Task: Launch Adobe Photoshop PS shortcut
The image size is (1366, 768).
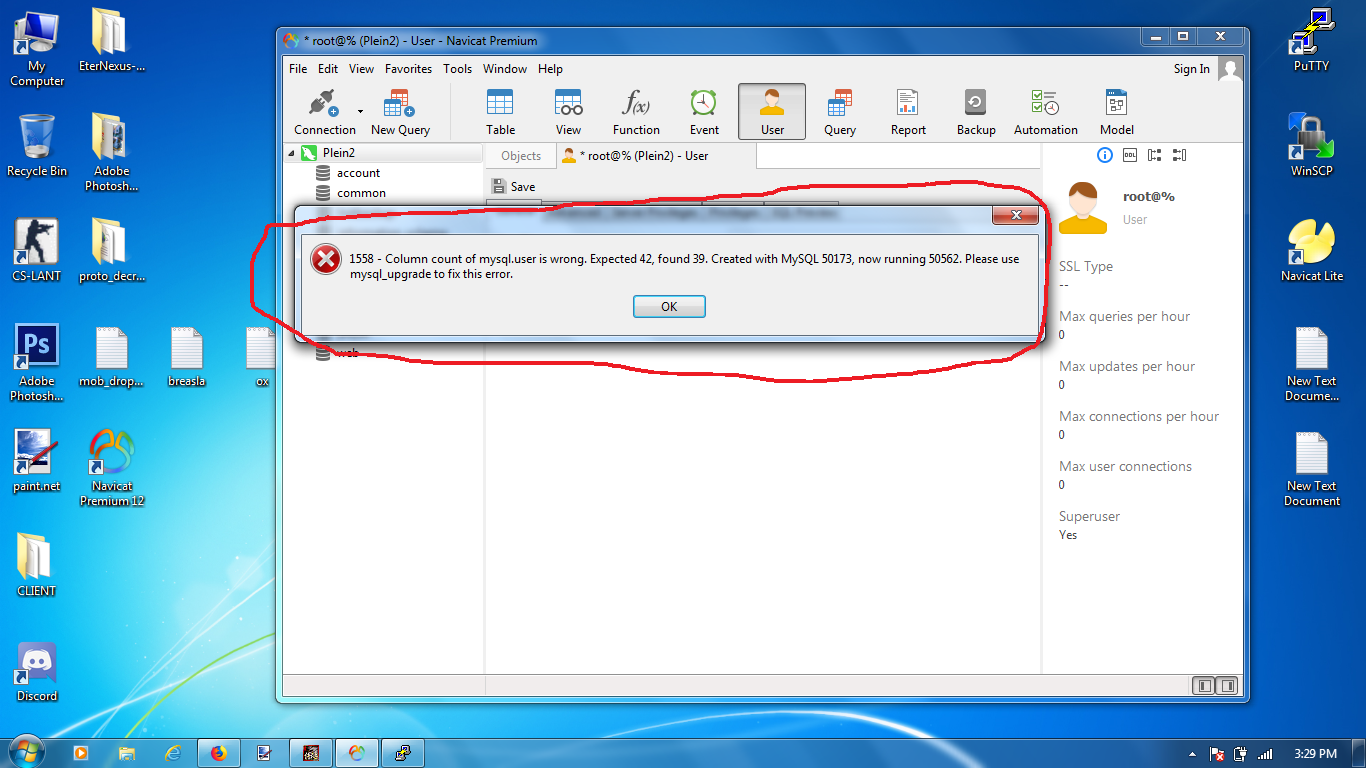Action: pos(37,362)
